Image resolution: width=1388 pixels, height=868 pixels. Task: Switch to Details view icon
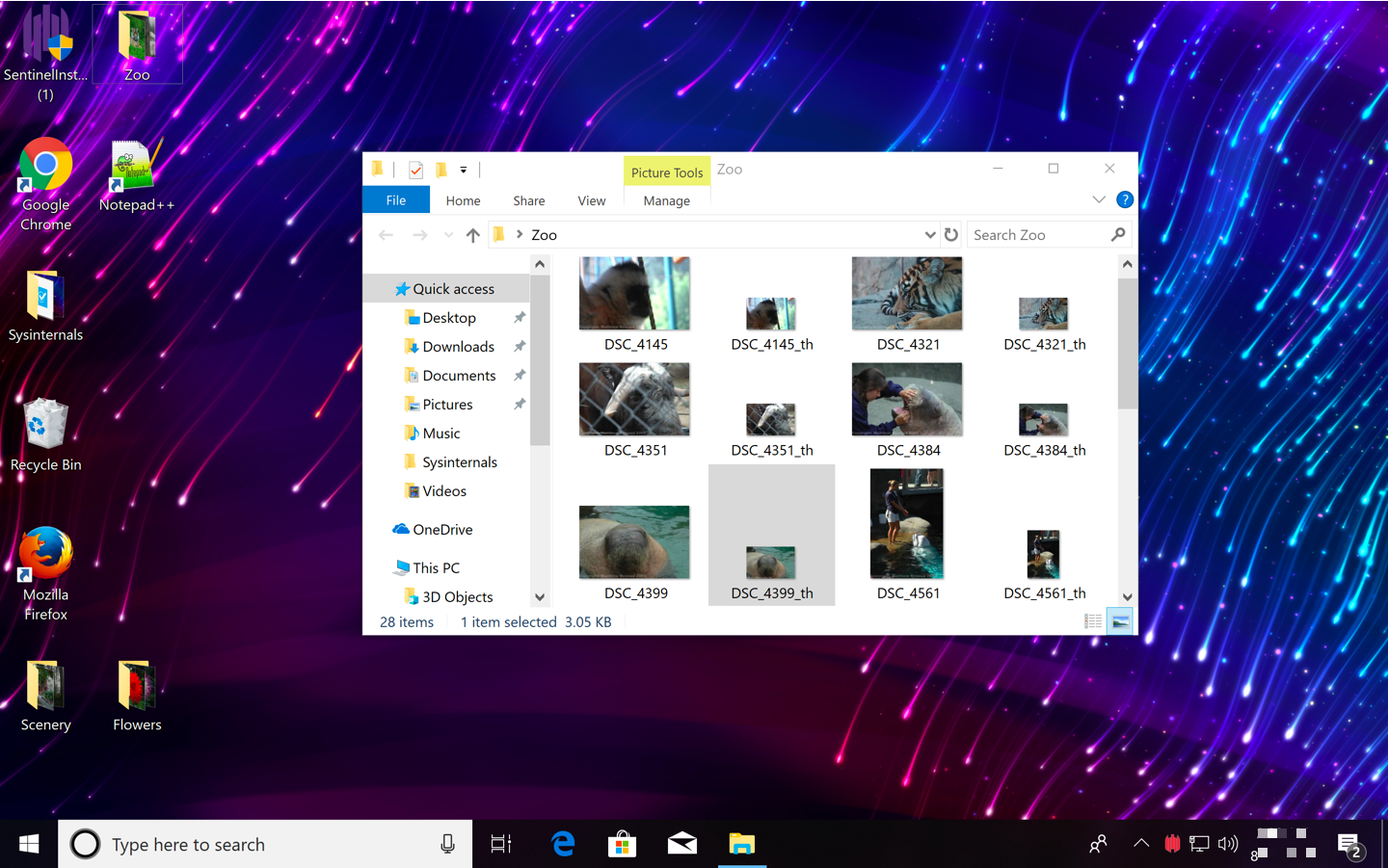(1093, 622)
